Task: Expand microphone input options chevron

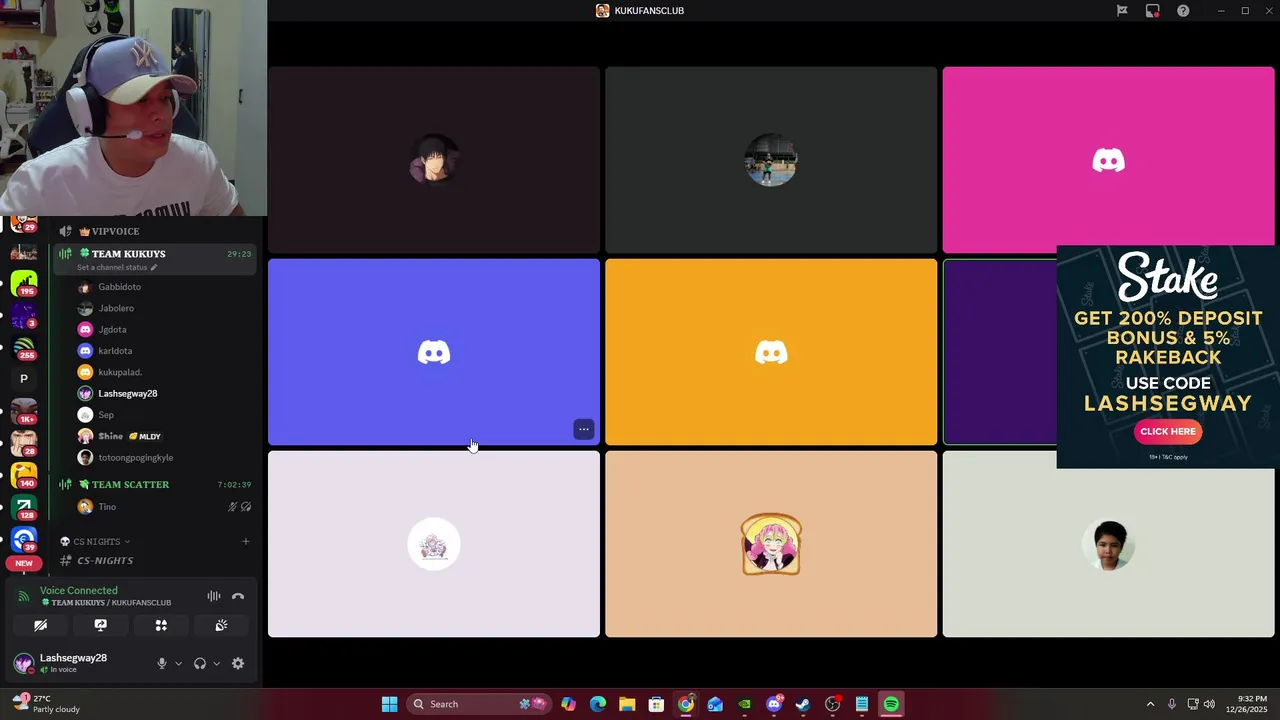Action: click(179, 663)
